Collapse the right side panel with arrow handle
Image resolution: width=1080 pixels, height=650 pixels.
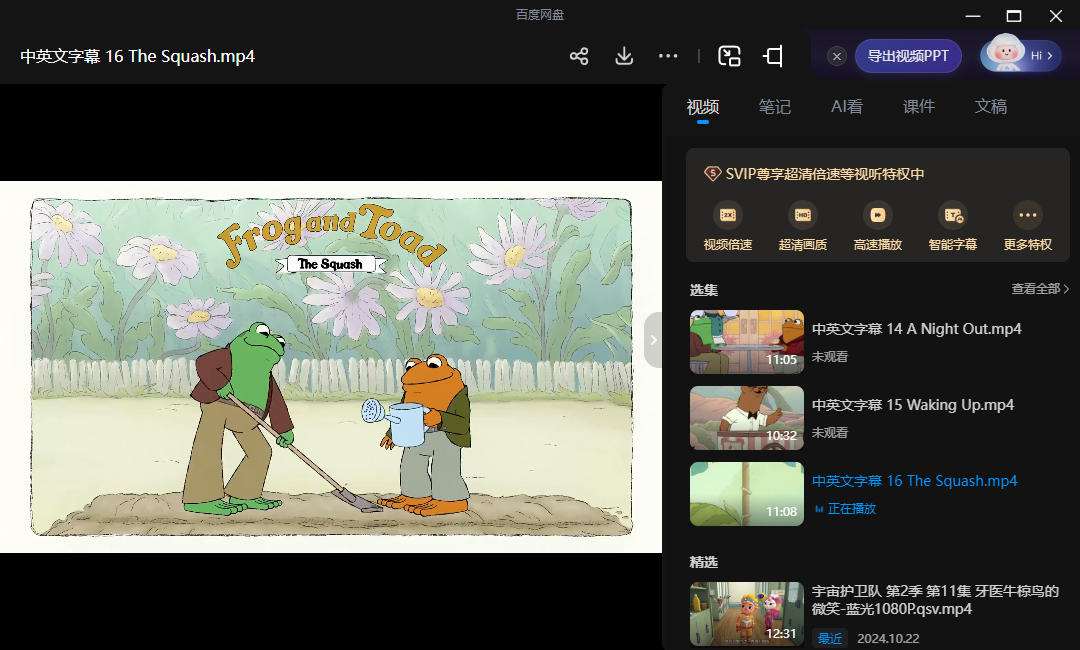(653, 340)
